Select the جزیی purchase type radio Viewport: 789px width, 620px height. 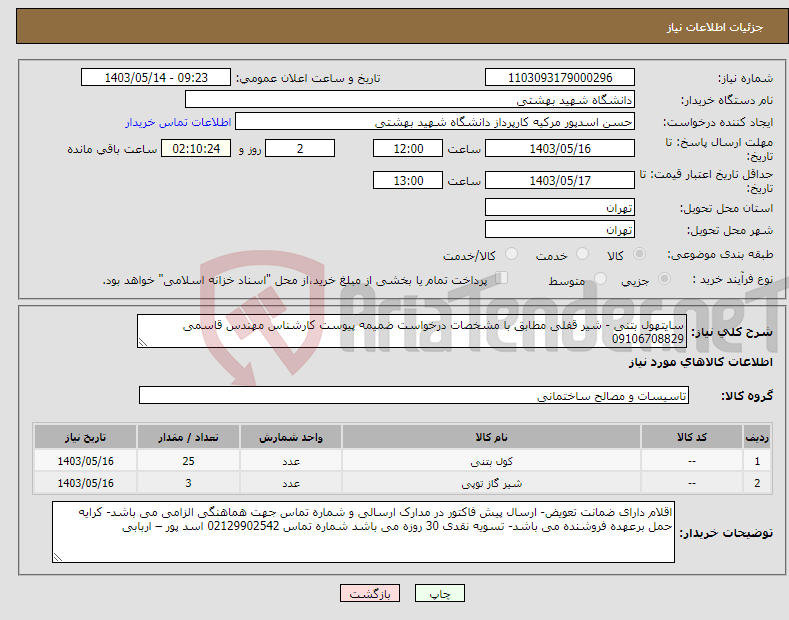664,278
